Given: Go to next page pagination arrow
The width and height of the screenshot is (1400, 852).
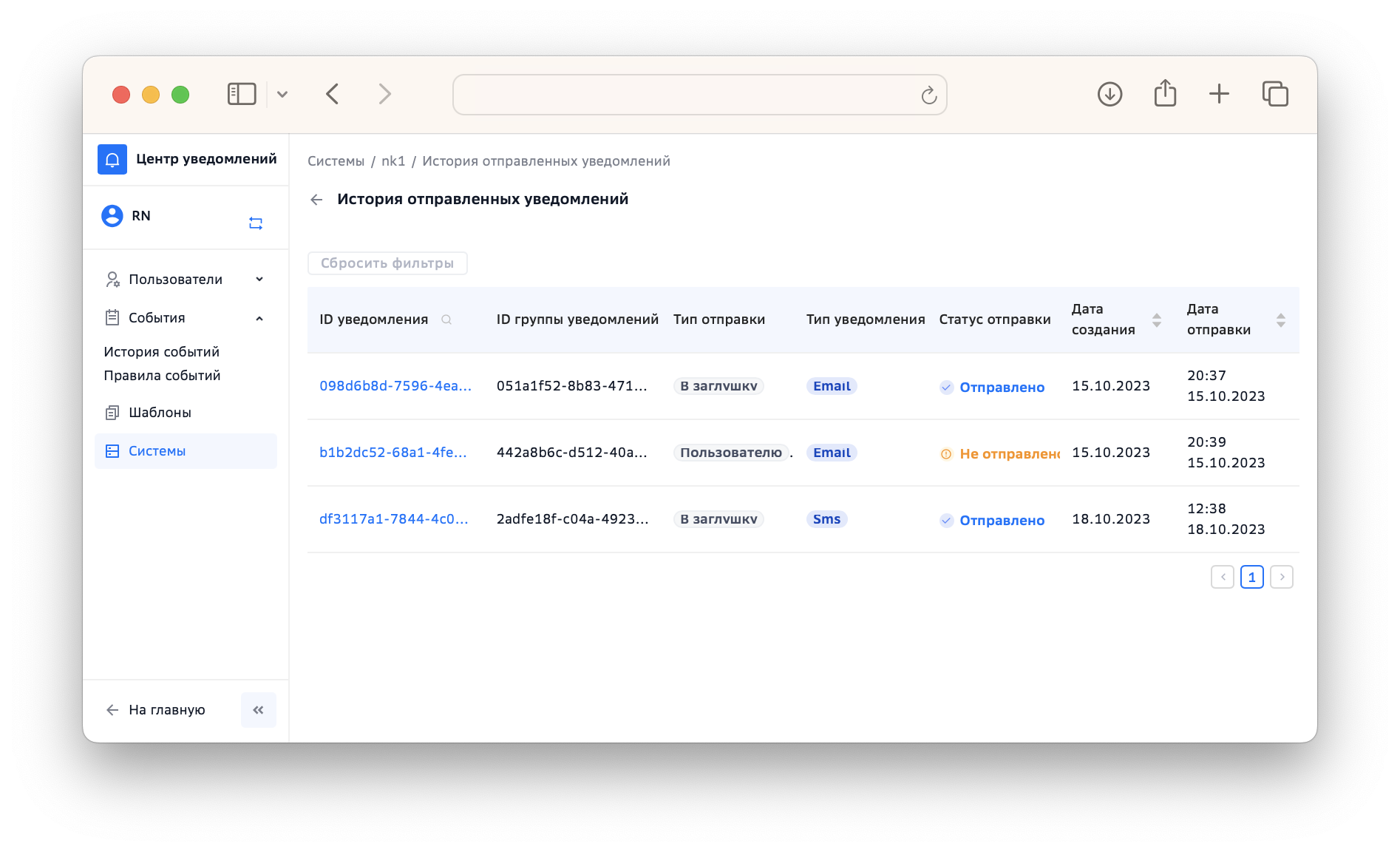Looking at the screenshot, I should tap(1282, 577).
